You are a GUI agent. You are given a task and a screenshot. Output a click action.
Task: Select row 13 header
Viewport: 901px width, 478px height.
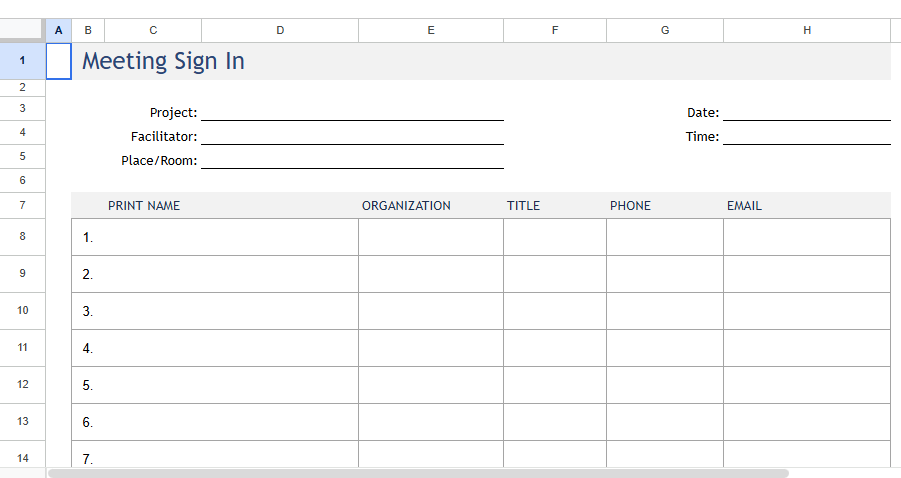(x=22, y=422)
